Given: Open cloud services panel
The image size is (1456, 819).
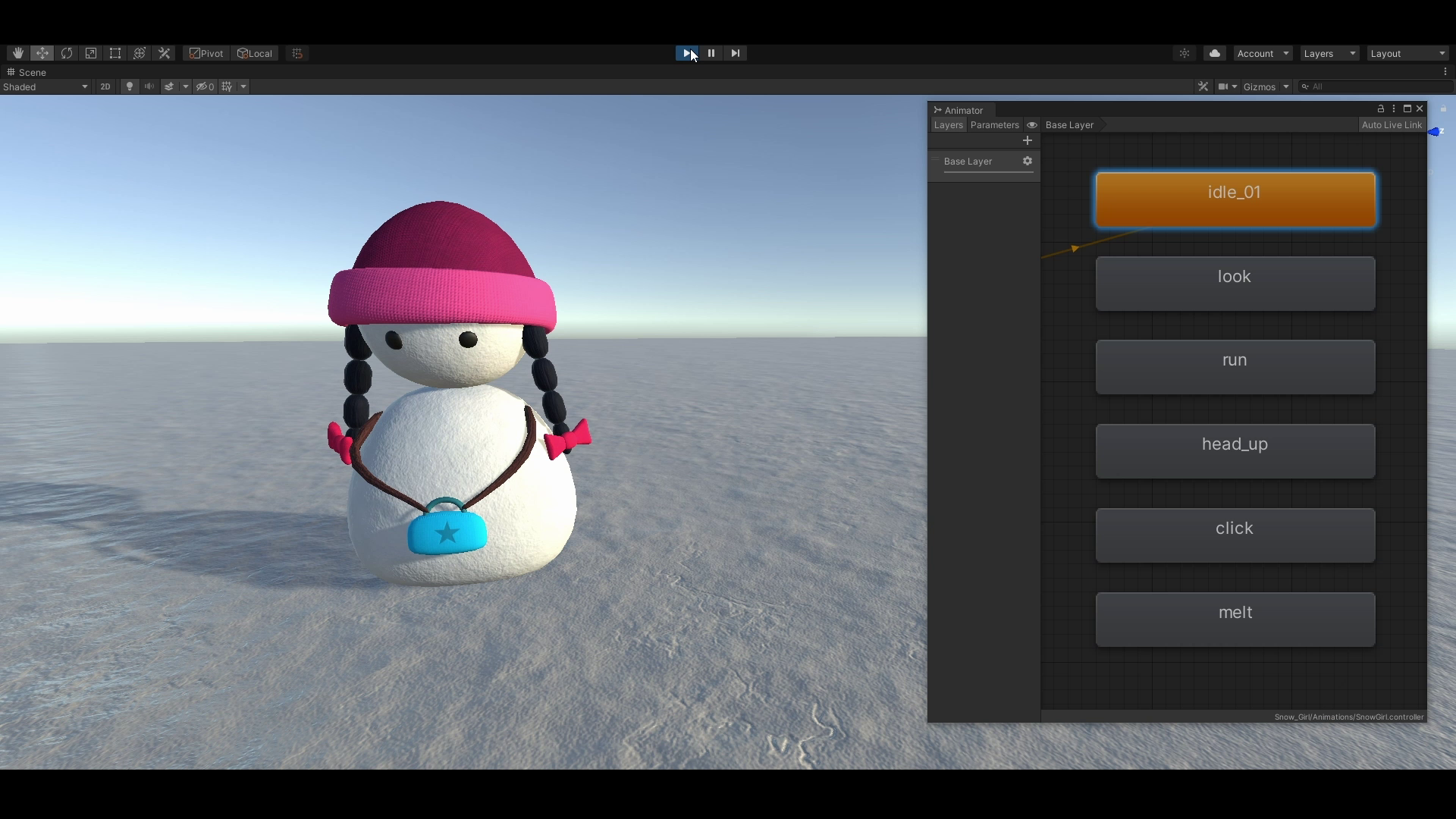Looking at the screenshot, I should pyautogui.click(x=1215, y=53).
